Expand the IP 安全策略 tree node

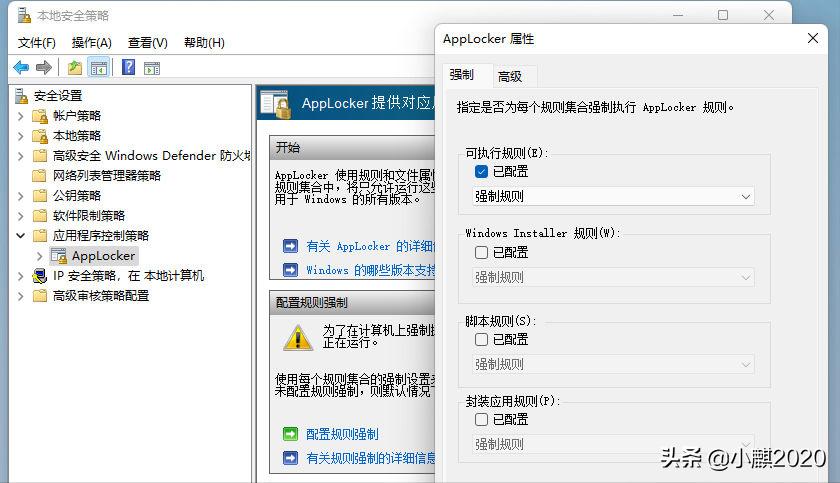click(x=20, y=276)
